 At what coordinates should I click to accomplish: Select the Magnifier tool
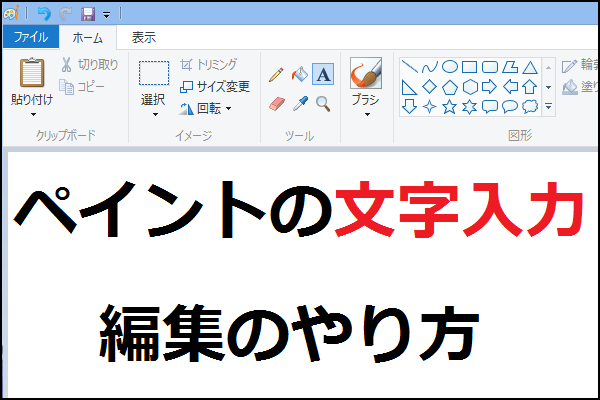click(323, 103)
